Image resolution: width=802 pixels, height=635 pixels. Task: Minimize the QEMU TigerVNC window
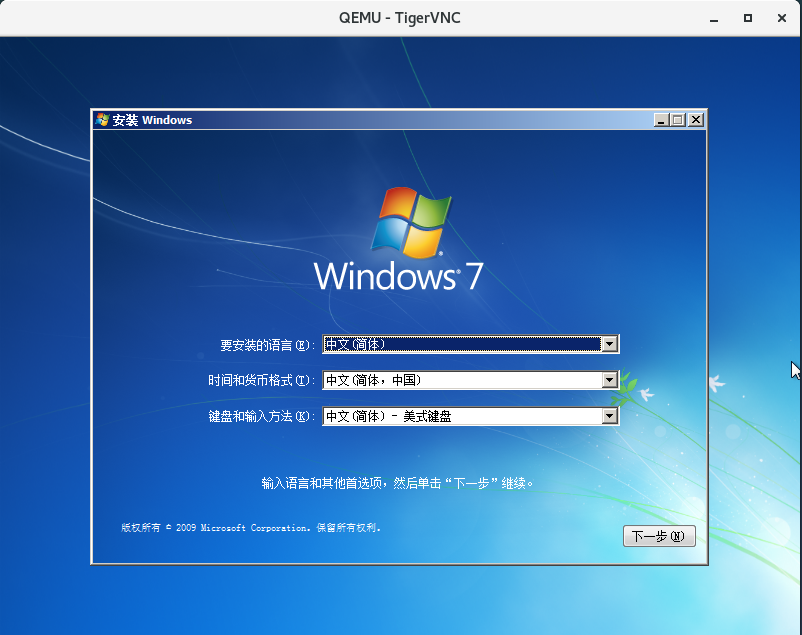tap(714, 18)
